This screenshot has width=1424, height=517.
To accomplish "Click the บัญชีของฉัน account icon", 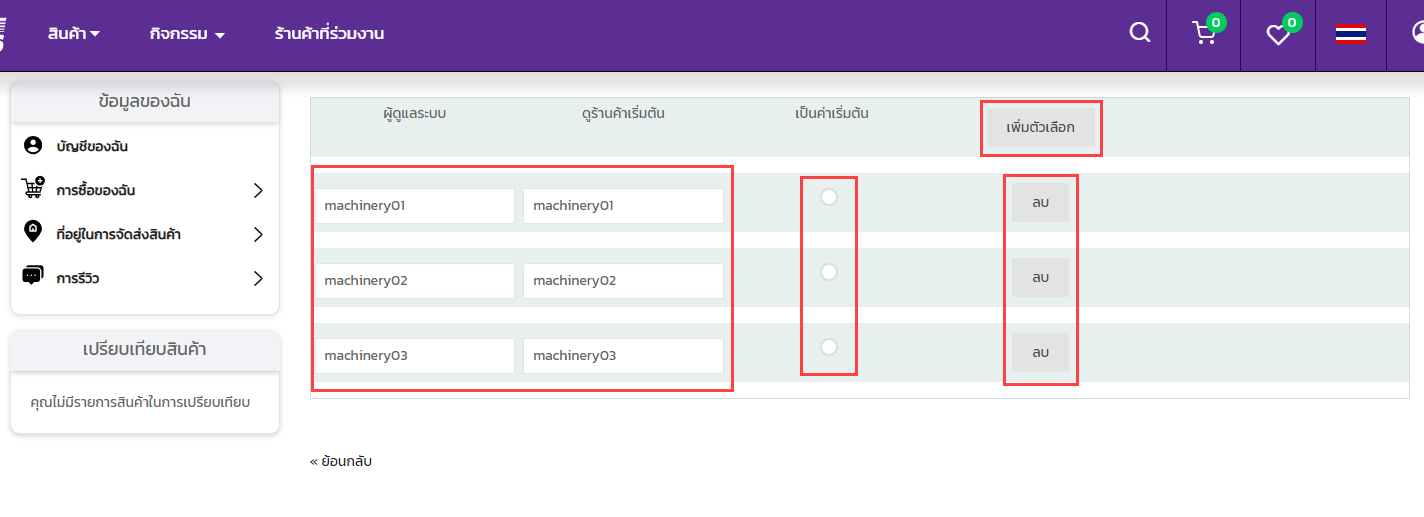I will 33,146.
